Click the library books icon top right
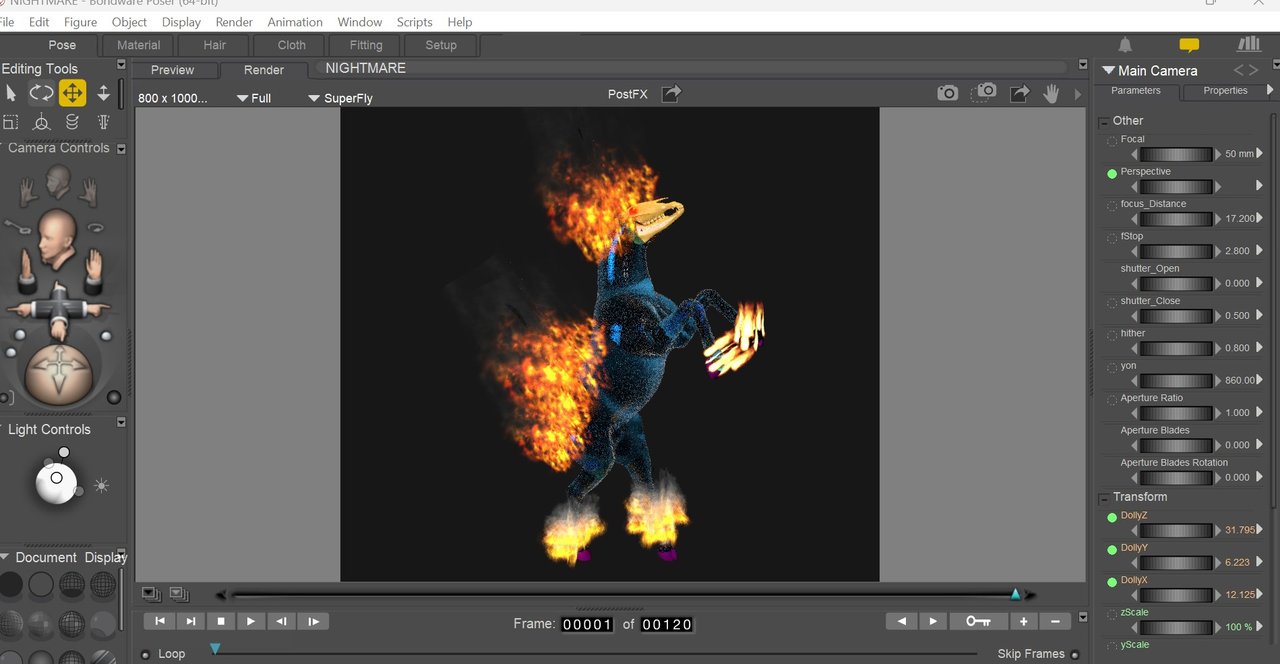The height and width of the screenshot is (664, 1280). pyautogui.click(x=1248, y=44)
